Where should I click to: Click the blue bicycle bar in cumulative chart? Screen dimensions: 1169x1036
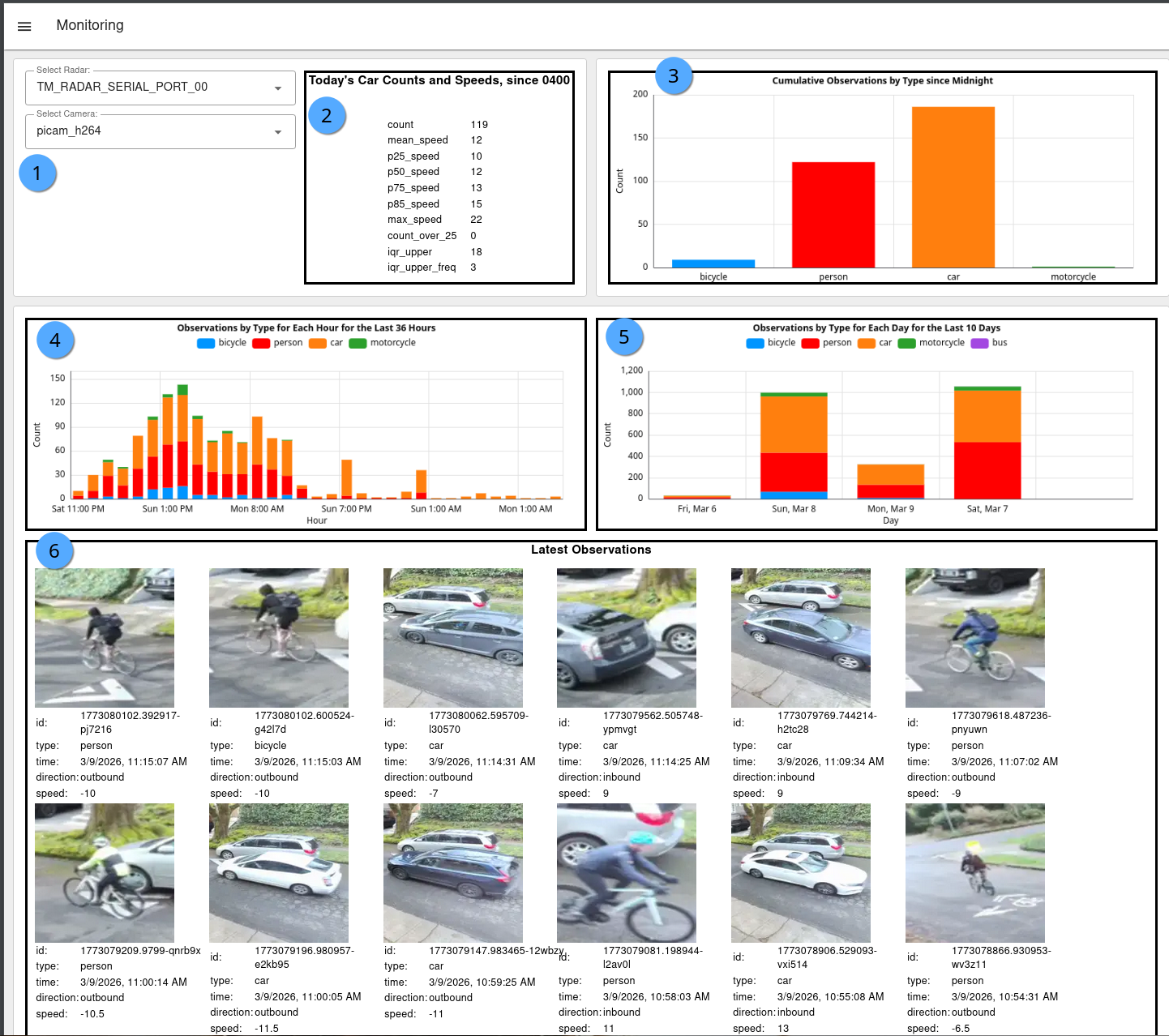point(713,263)
